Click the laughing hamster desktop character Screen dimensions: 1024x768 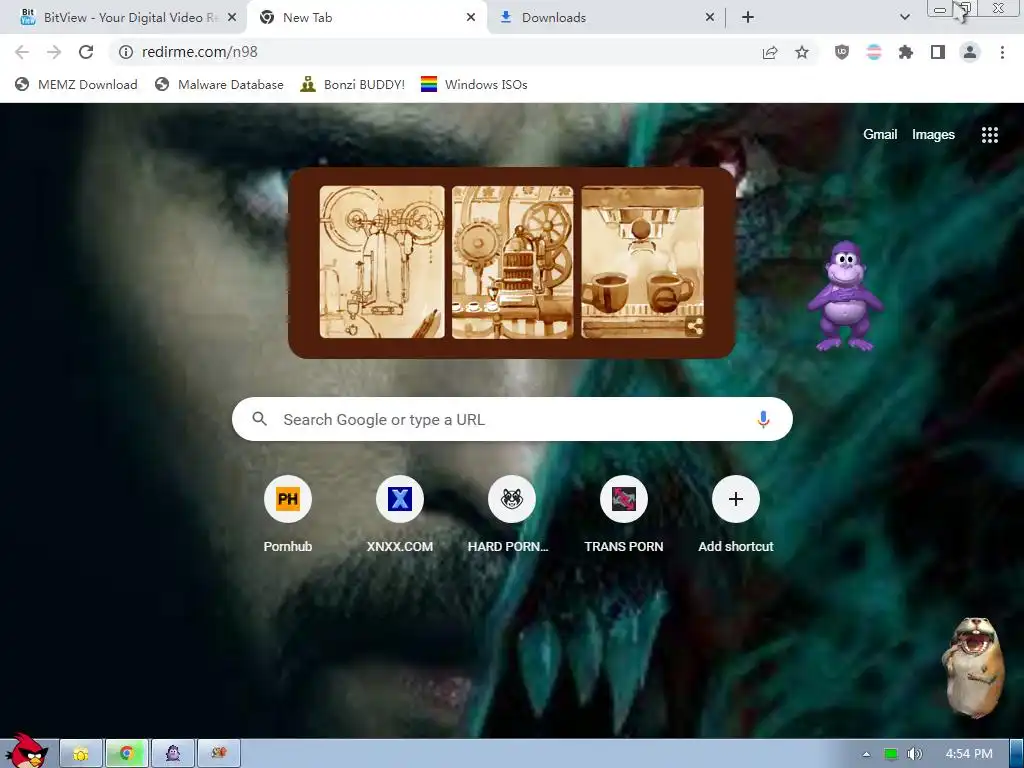(973, 666)
